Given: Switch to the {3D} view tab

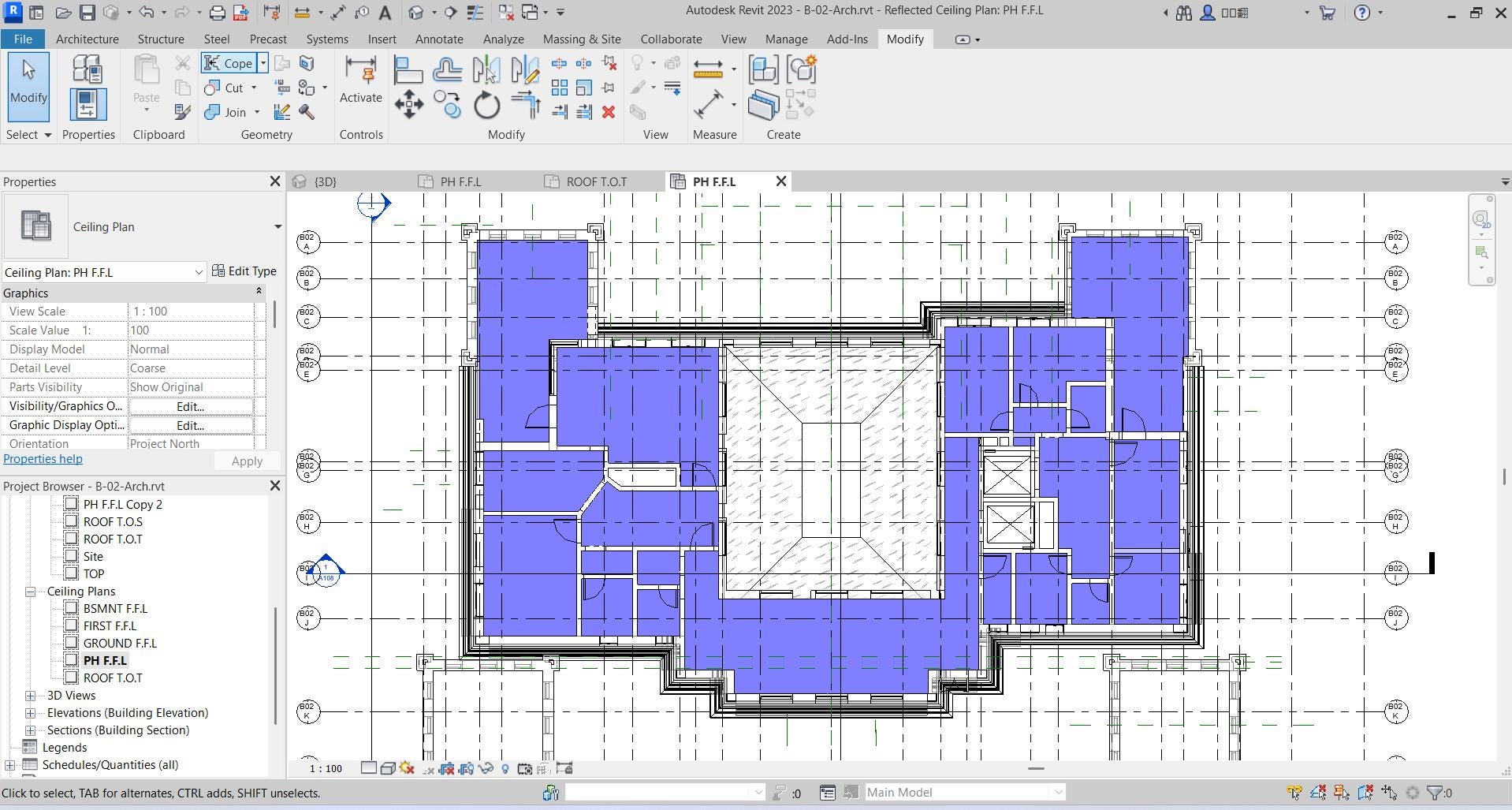Looking at the screenshot, I should pos(325,182).
